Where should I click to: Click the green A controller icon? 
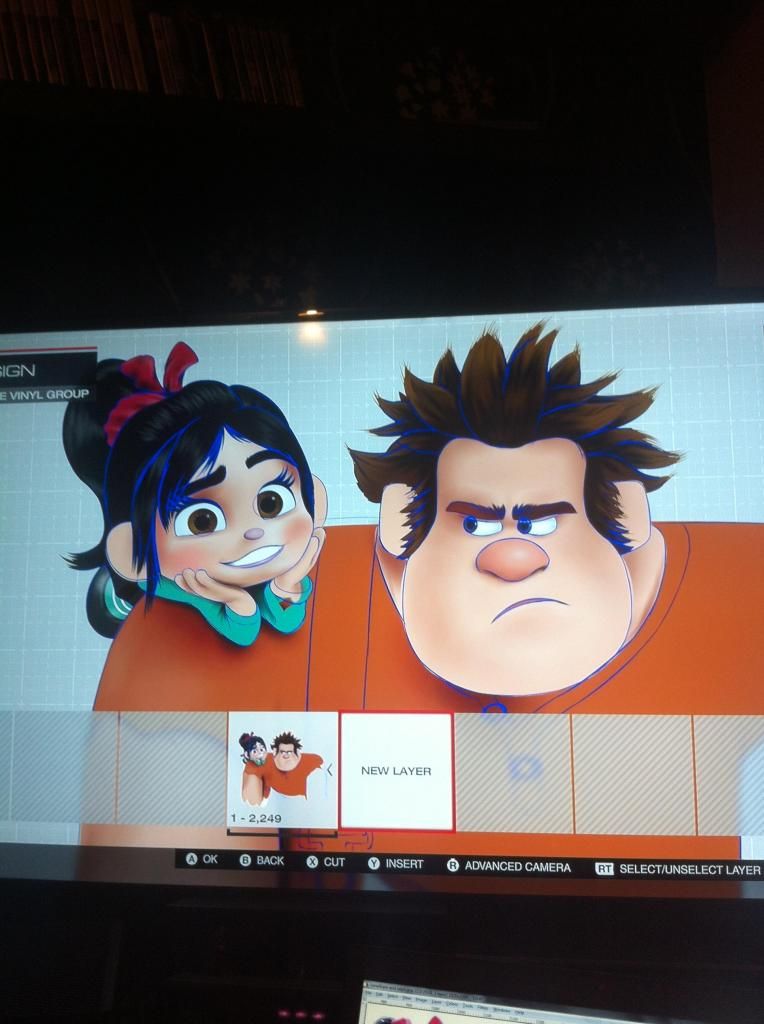[191, 859]
